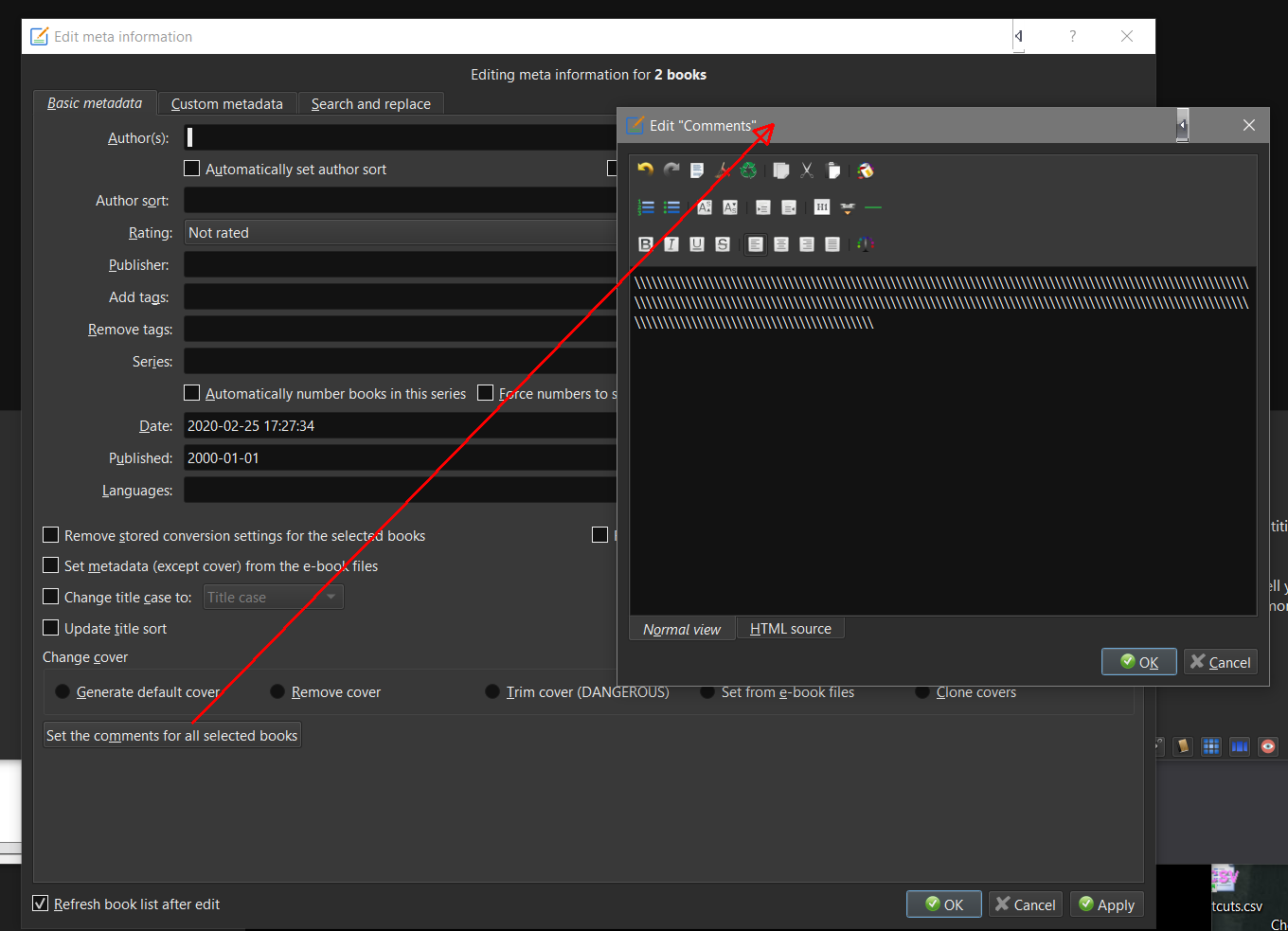Toggle underline formatting
This screenshot has width=1288, height=931.
click(697, 244)
